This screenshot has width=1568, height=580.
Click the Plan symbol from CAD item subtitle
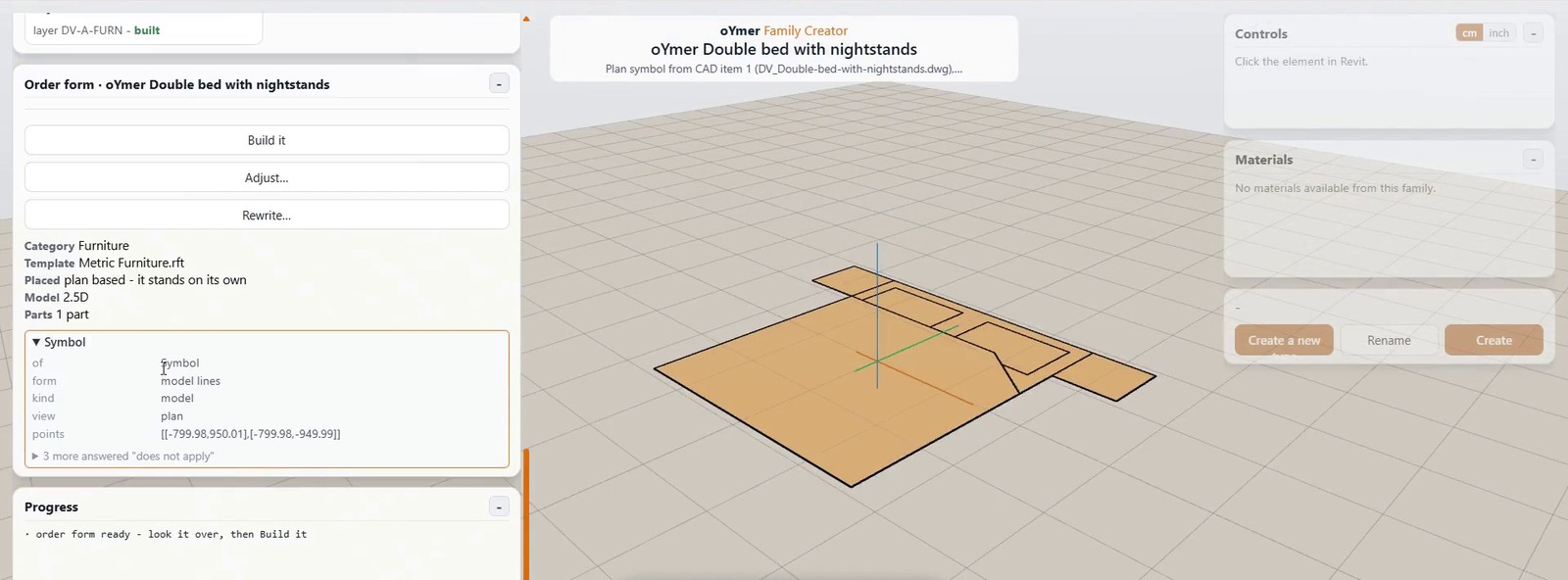(x=784, y=70)
